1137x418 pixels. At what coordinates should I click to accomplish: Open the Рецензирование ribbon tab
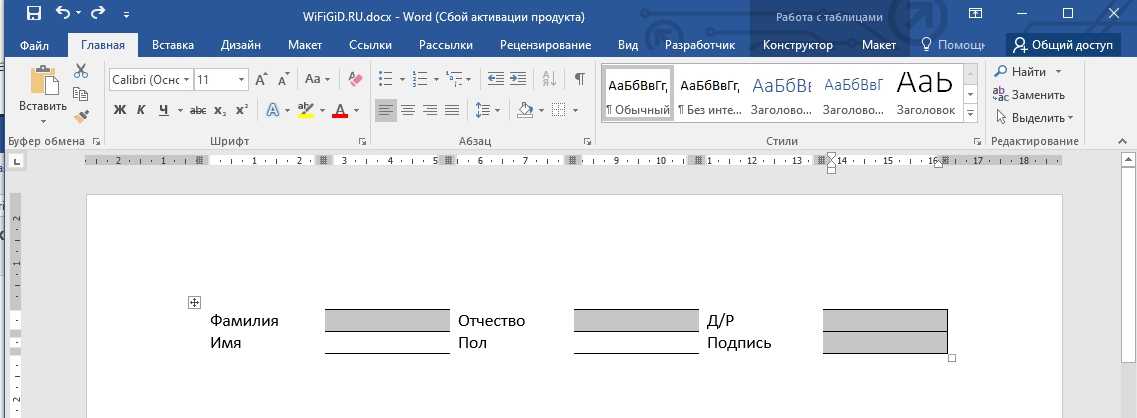[x=545, y=45]
